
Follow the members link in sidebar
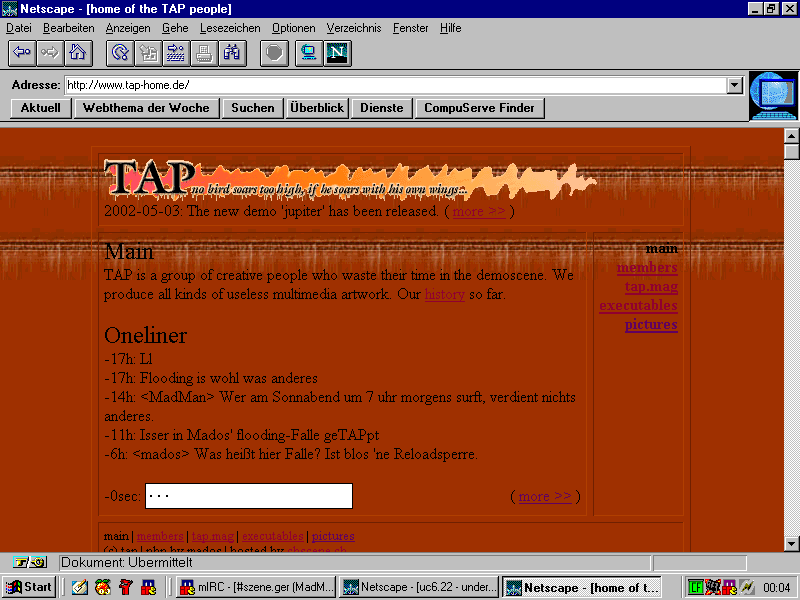point(647,268)
